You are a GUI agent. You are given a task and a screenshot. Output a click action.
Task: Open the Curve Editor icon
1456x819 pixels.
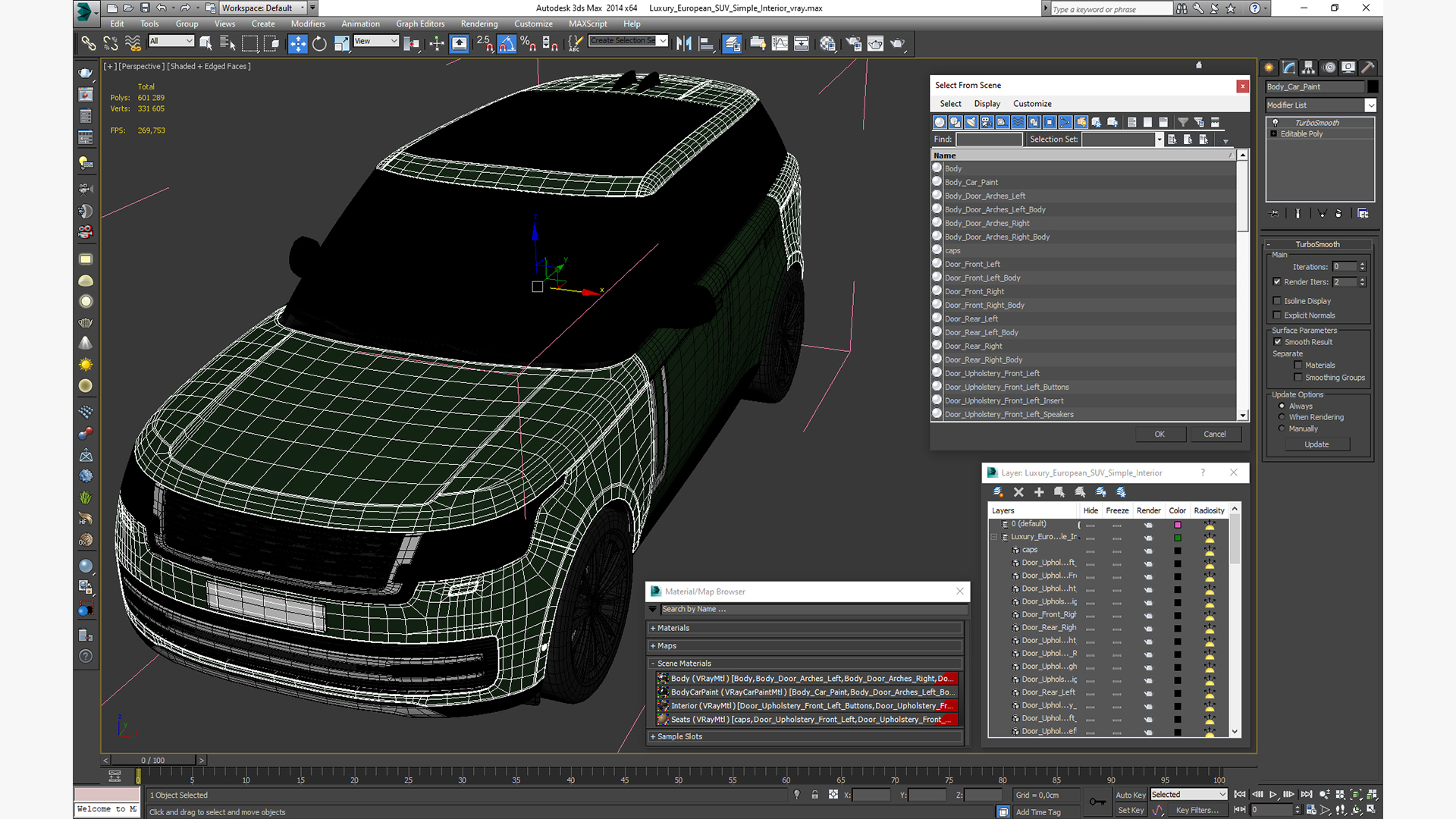tap(780, 44)
